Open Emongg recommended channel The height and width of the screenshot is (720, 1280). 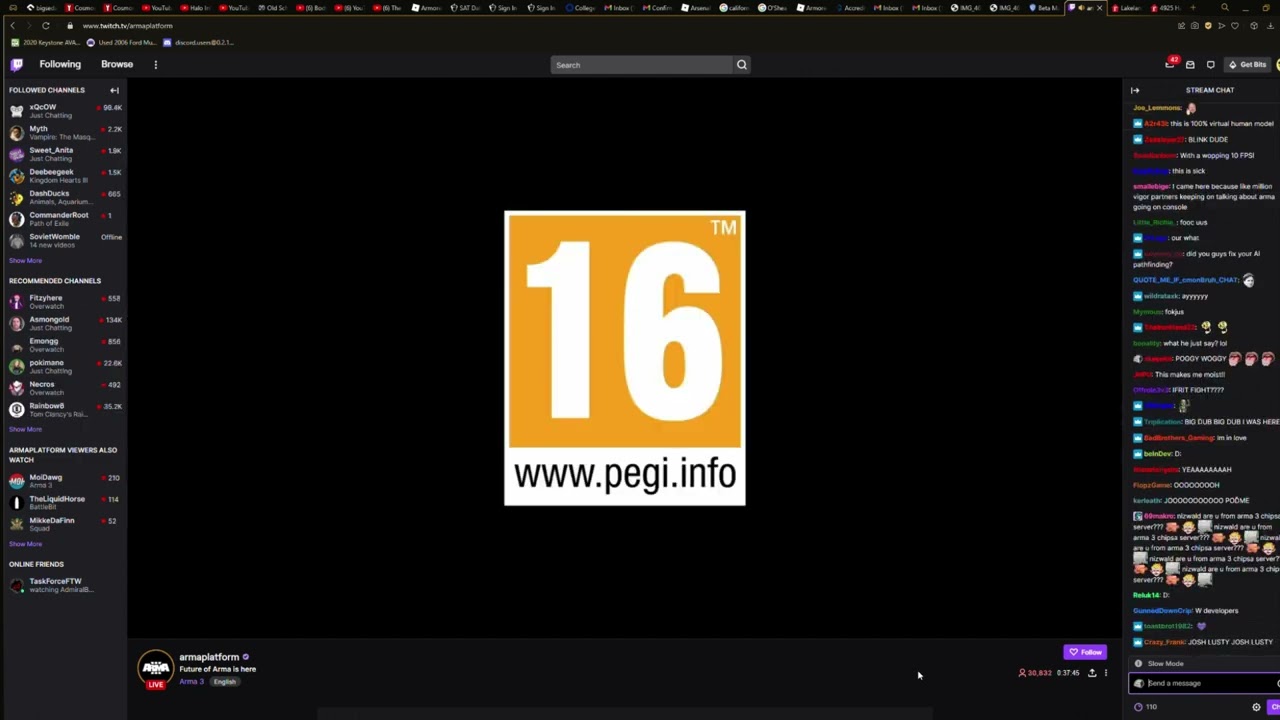(65, 345)
